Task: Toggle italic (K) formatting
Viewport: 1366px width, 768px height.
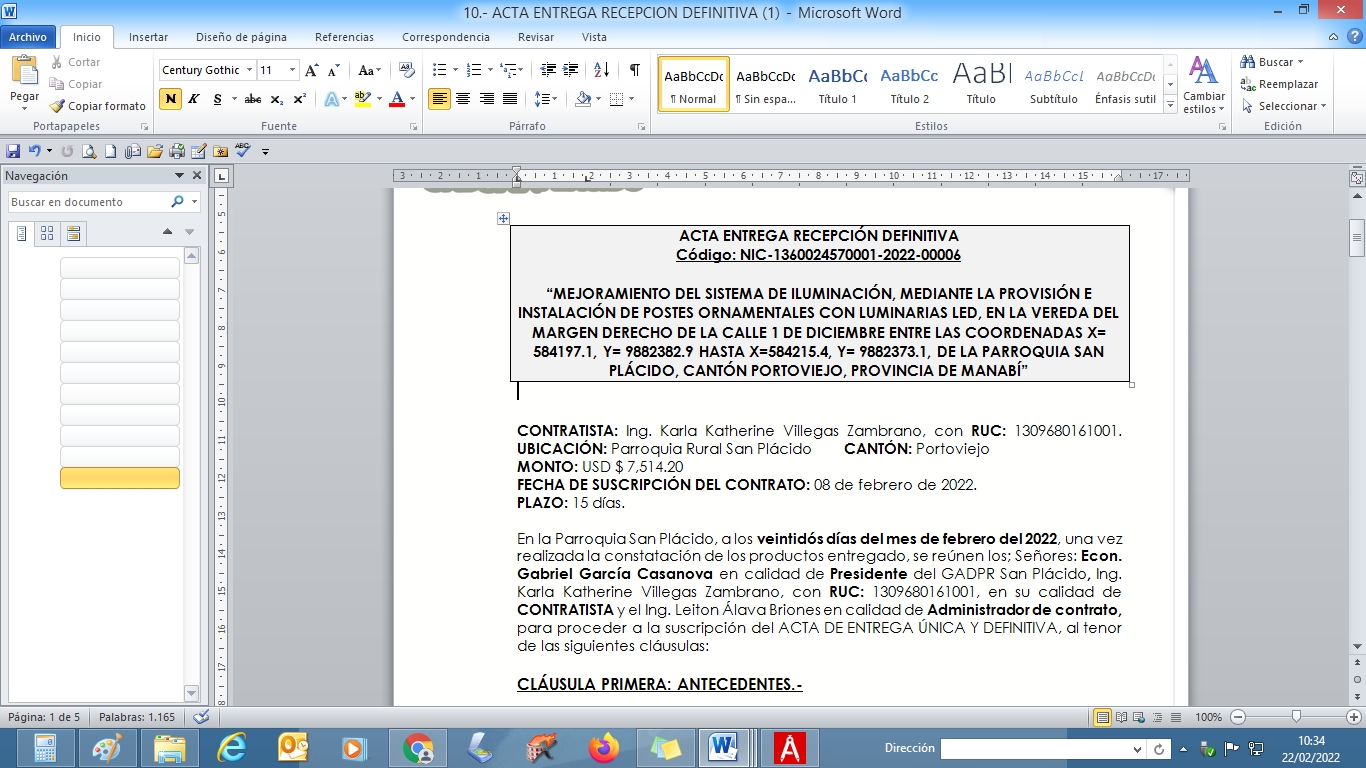Action: coord(193,99)
